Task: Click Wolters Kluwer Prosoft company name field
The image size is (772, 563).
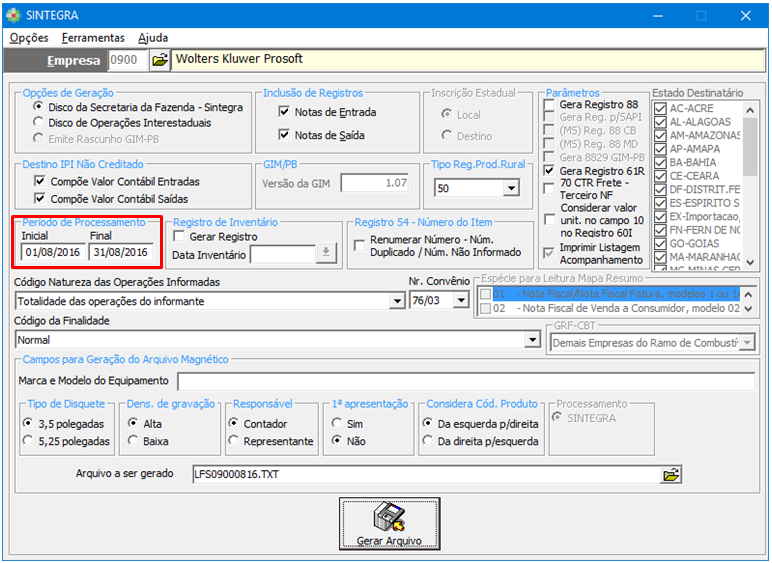Action: tap(468, 60)
